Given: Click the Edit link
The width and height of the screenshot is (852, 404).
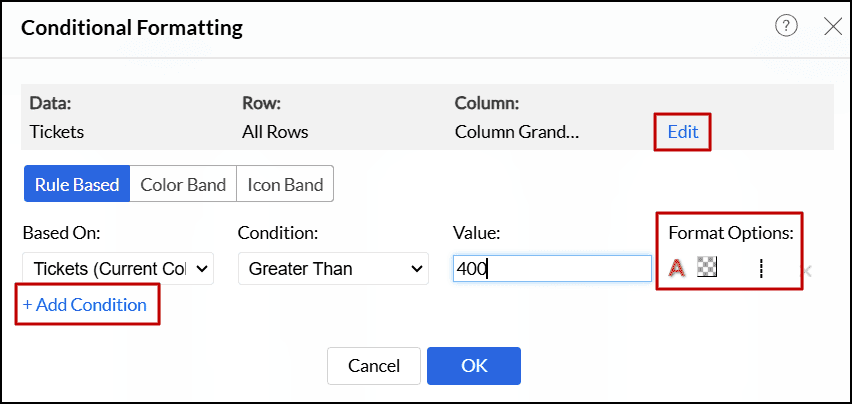Looking at the screenshot, I should 683,132.
